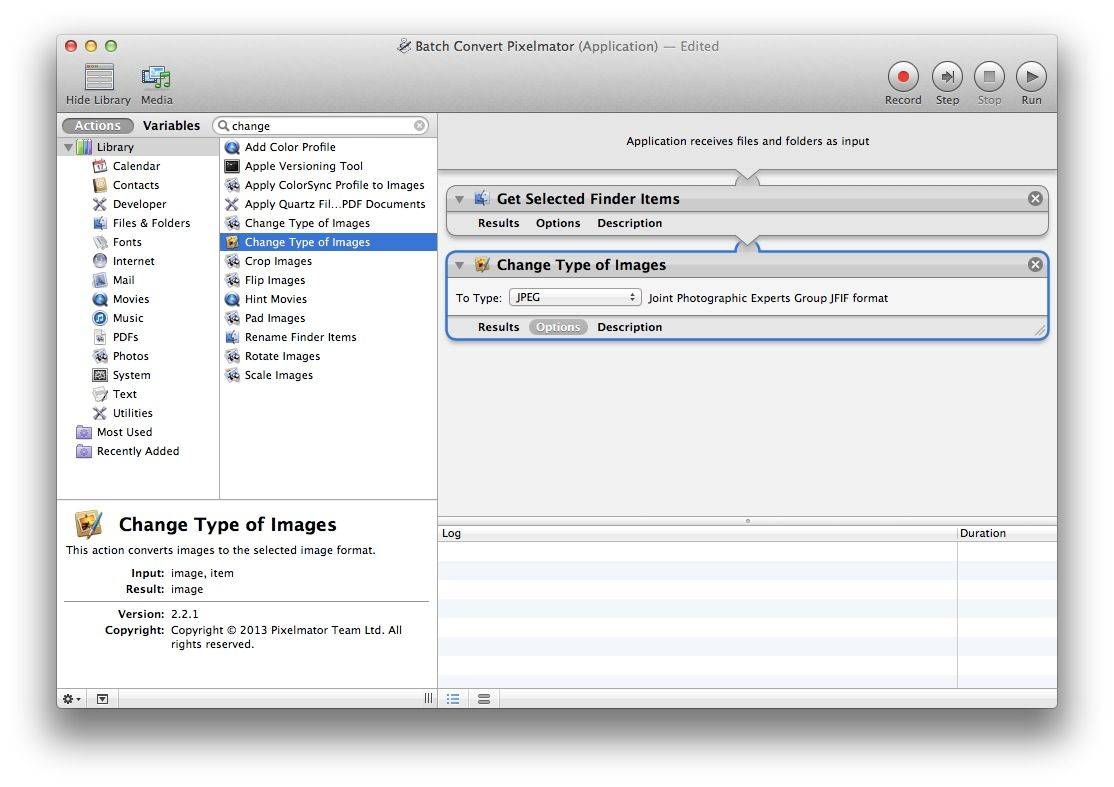Collapse the Change Type of Images action
1114x787 pixels.
coord(460,265)
